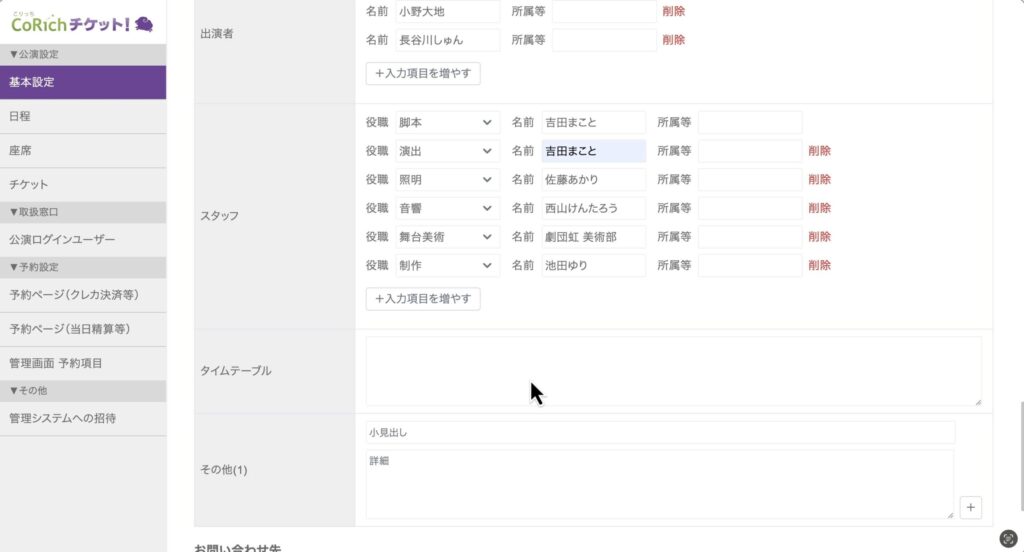Open the 照明 role dropdown

(446, 180)
